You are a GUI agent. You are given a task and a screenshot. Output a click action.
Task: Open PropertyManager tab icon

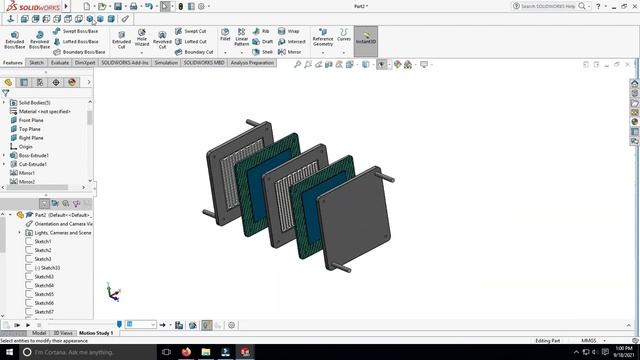click(x=24, y=82)
